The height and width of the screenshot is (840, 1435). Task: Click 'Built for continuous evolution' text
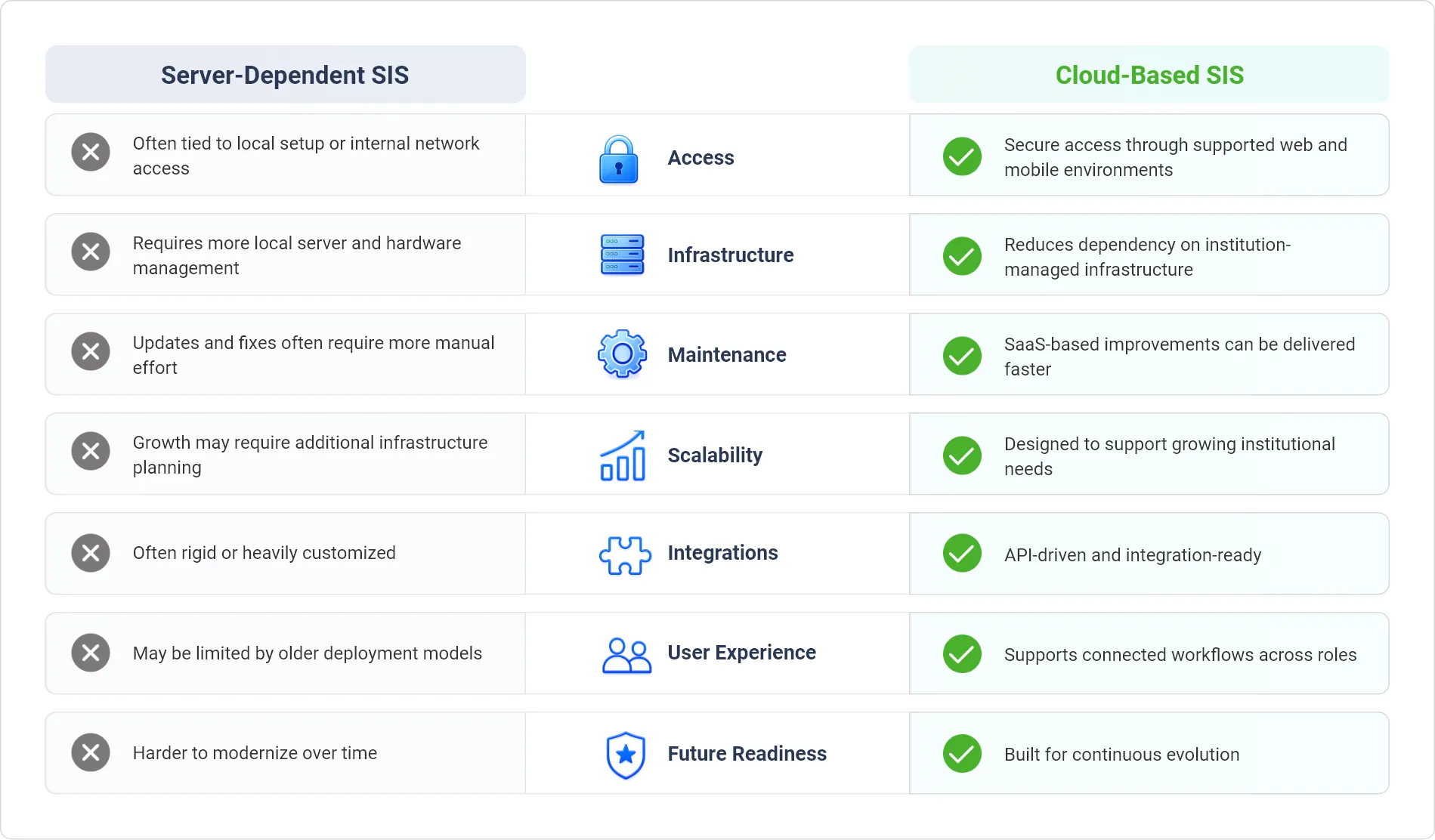(x=1121, y=755)
